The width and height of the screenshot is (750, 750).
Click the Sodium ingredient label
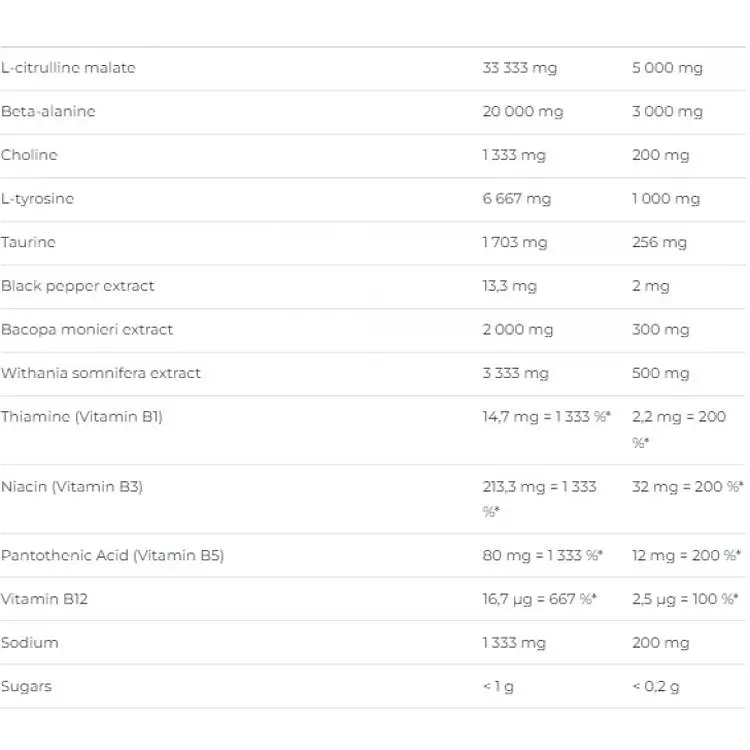click(30, 642)
